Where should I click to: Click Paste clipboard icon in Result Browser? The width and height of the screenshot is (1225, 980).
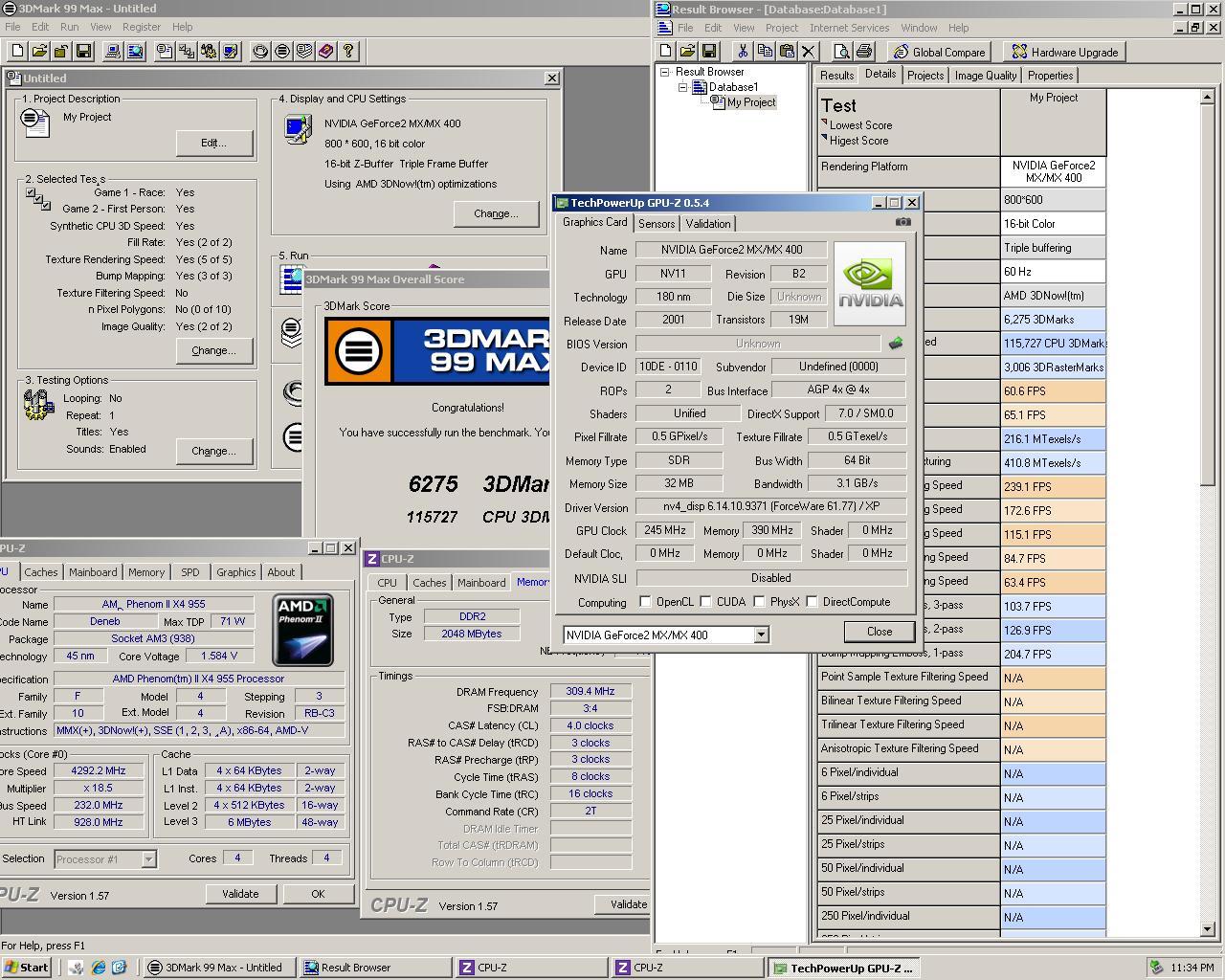(786, 52)
